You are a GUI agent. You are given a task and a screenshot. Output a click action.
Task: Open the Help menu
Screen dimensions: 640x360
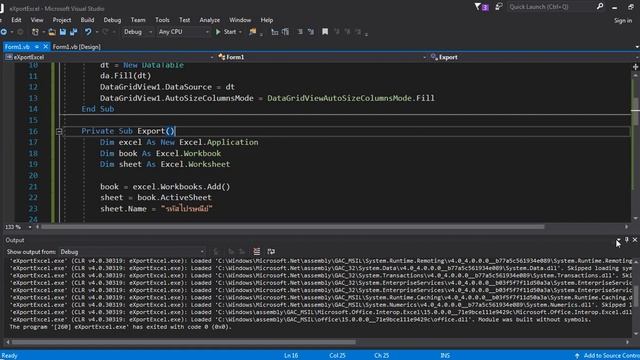[267, 20]
